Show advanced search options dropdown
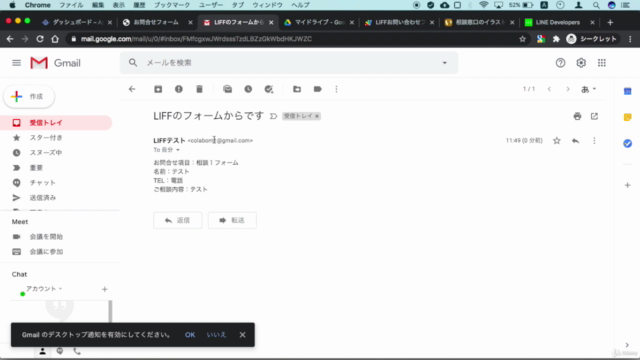640x360 pixels. [444, 63]
